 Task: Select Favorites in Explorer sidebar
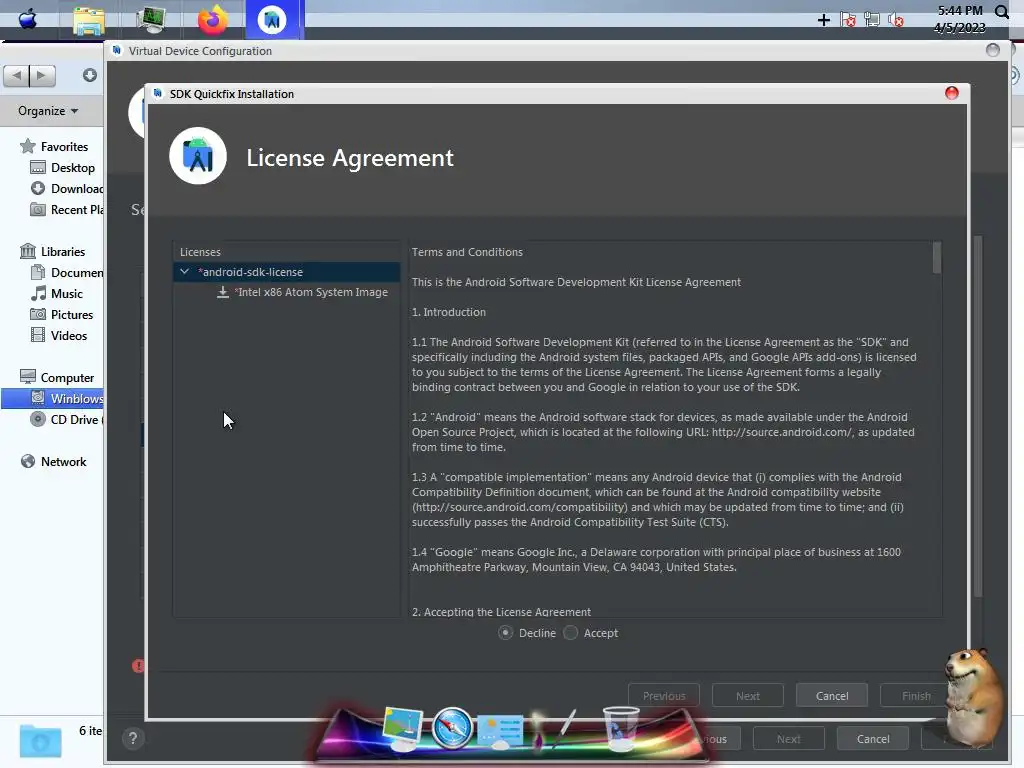64,147
